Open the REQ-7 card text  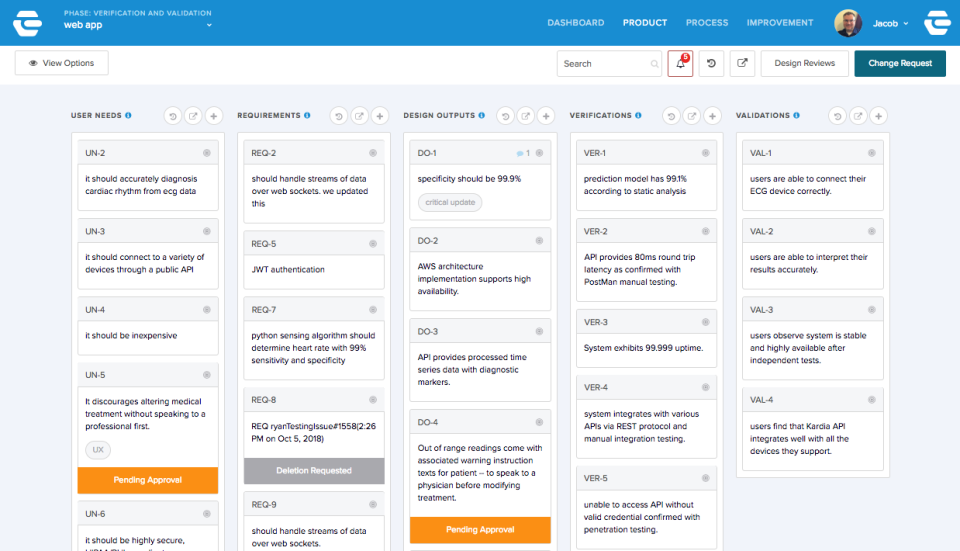coord(313,348)
